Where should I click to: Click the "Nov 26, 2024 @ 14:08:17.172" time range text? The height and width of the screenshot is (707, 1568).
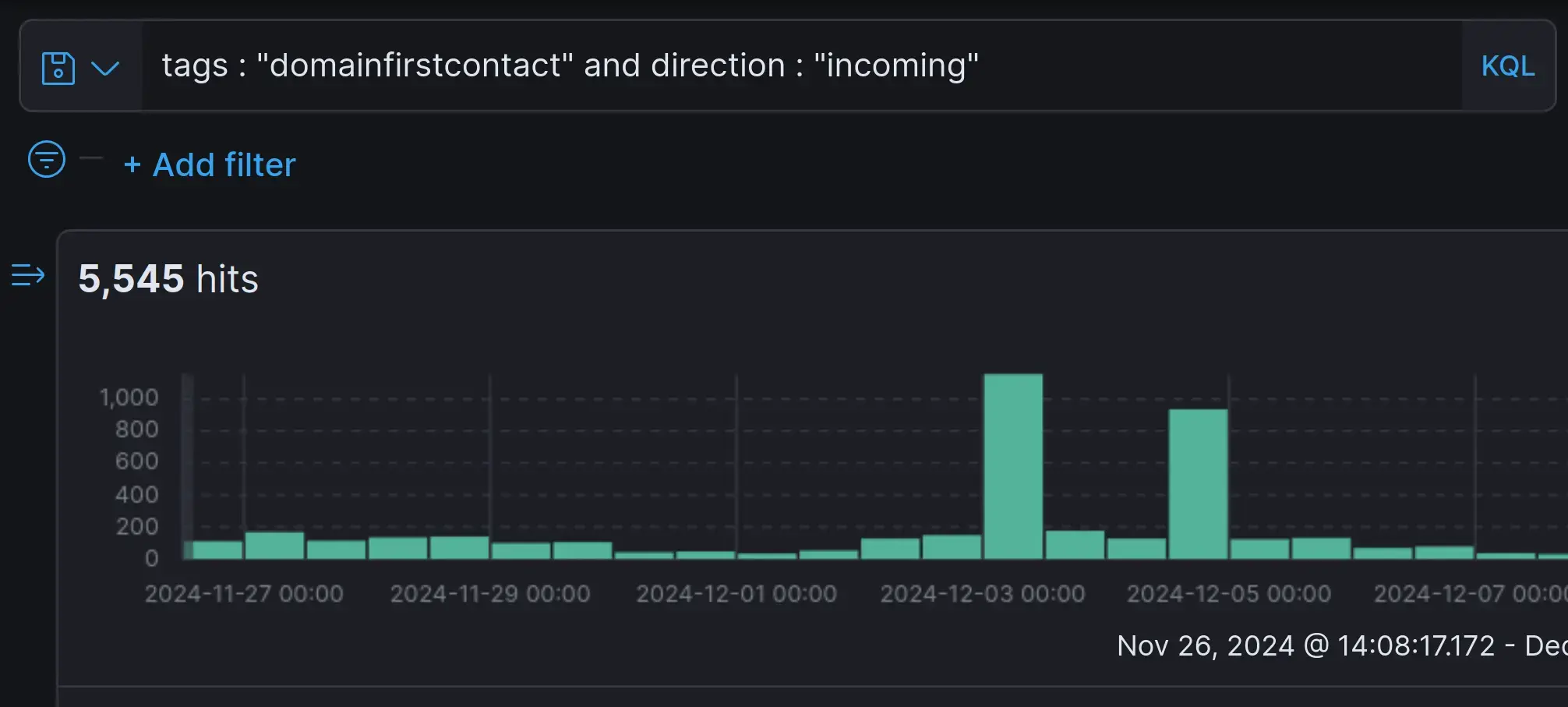click(1306, 645)
